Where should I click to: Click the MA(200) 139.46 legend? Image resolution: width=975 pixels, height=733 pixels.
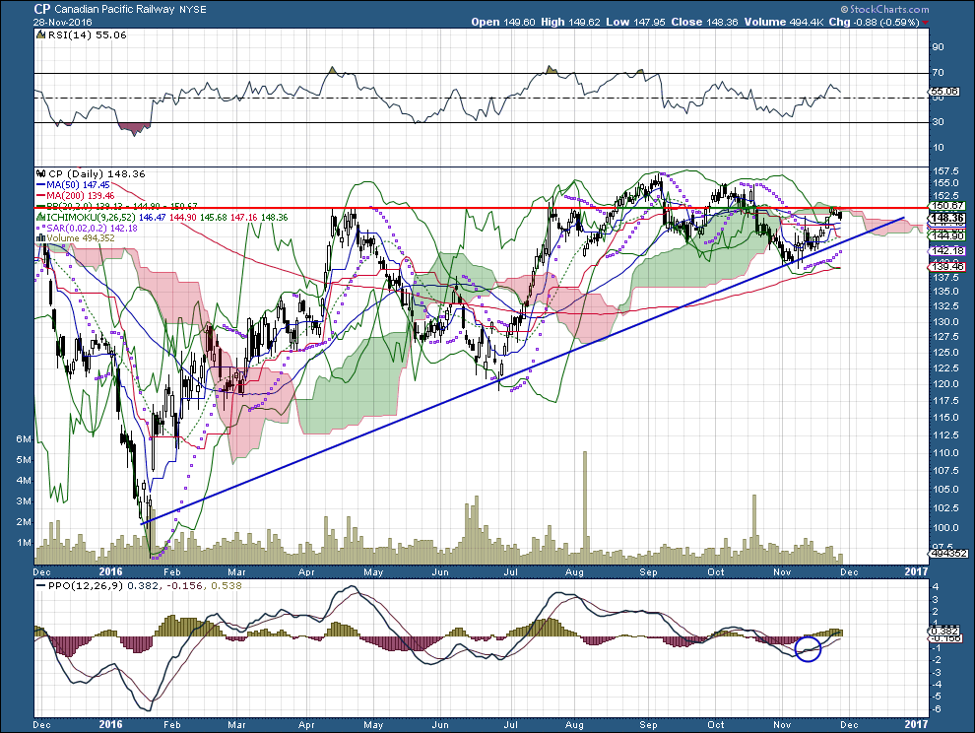click(81, 196)
